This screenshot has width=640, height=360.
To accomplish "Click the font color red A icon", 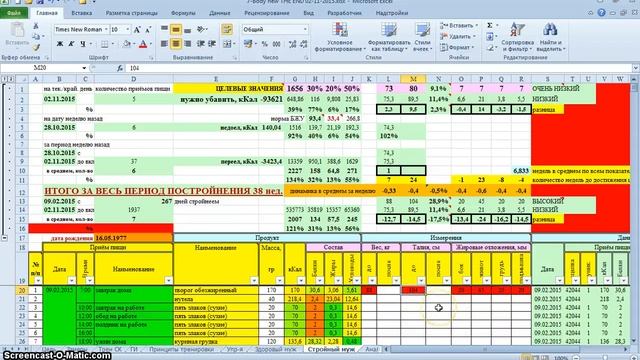I will coord(143,44).
